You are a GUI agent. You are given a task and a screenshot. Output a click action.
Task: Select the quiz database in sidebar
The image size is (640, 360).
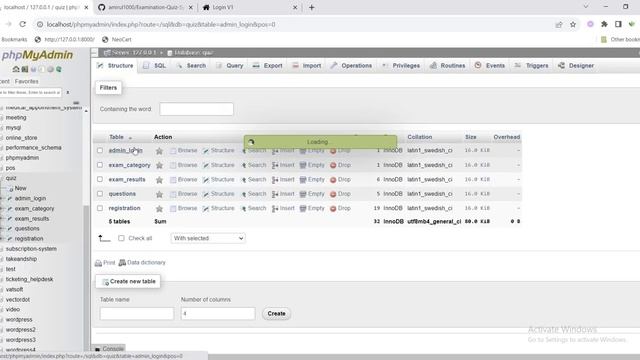coord(11,178)
